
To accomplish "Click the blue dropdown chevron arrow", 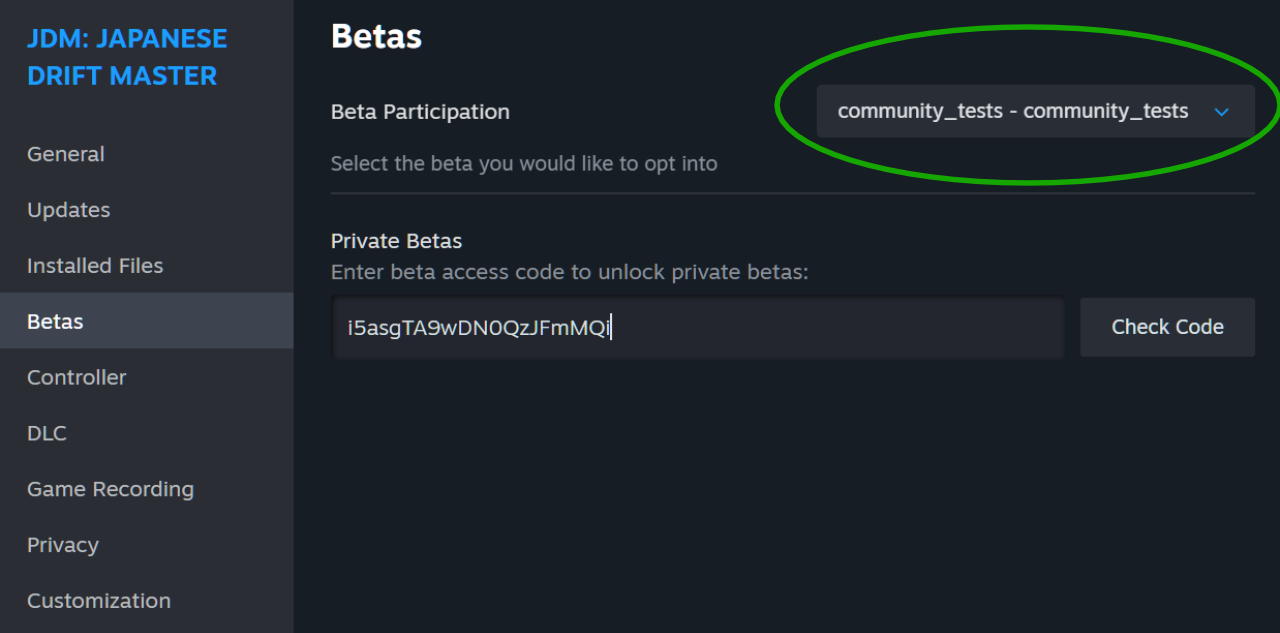I will click(x=1221, y=112).
